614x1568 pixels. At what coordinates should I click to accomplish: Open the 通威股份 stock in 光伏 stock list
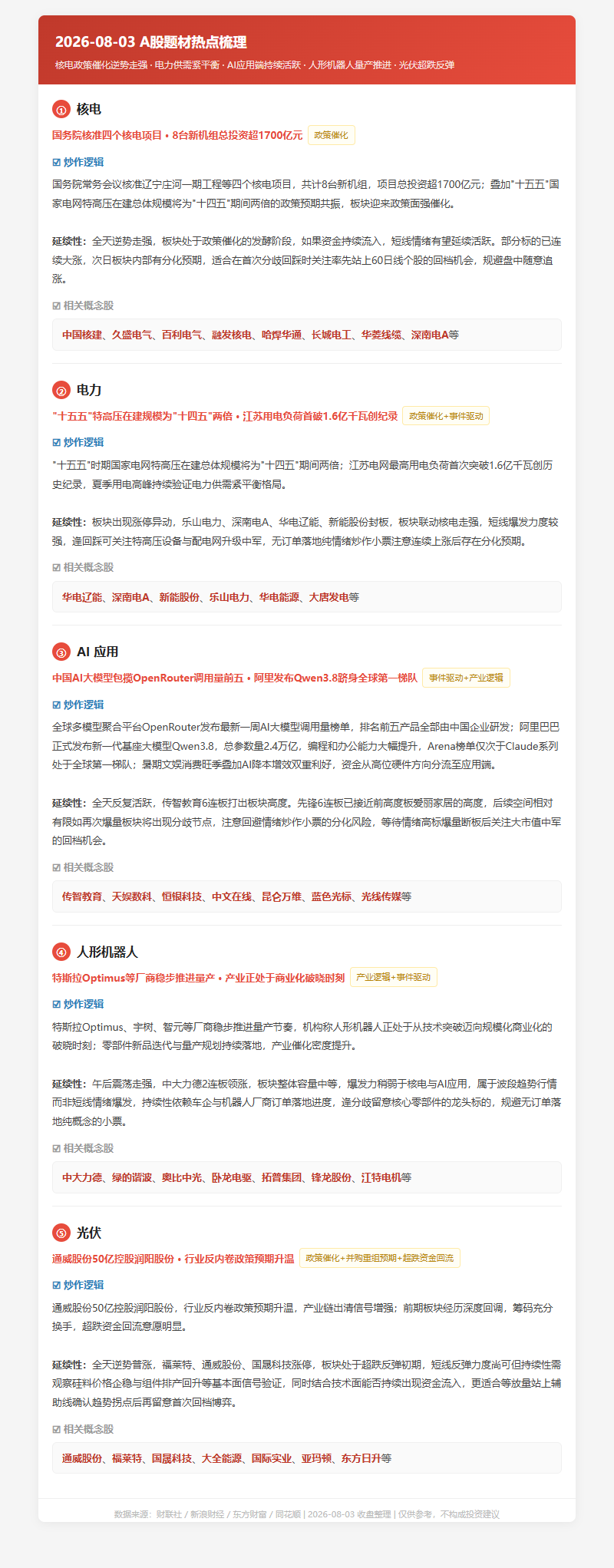tap(82, 1458)
